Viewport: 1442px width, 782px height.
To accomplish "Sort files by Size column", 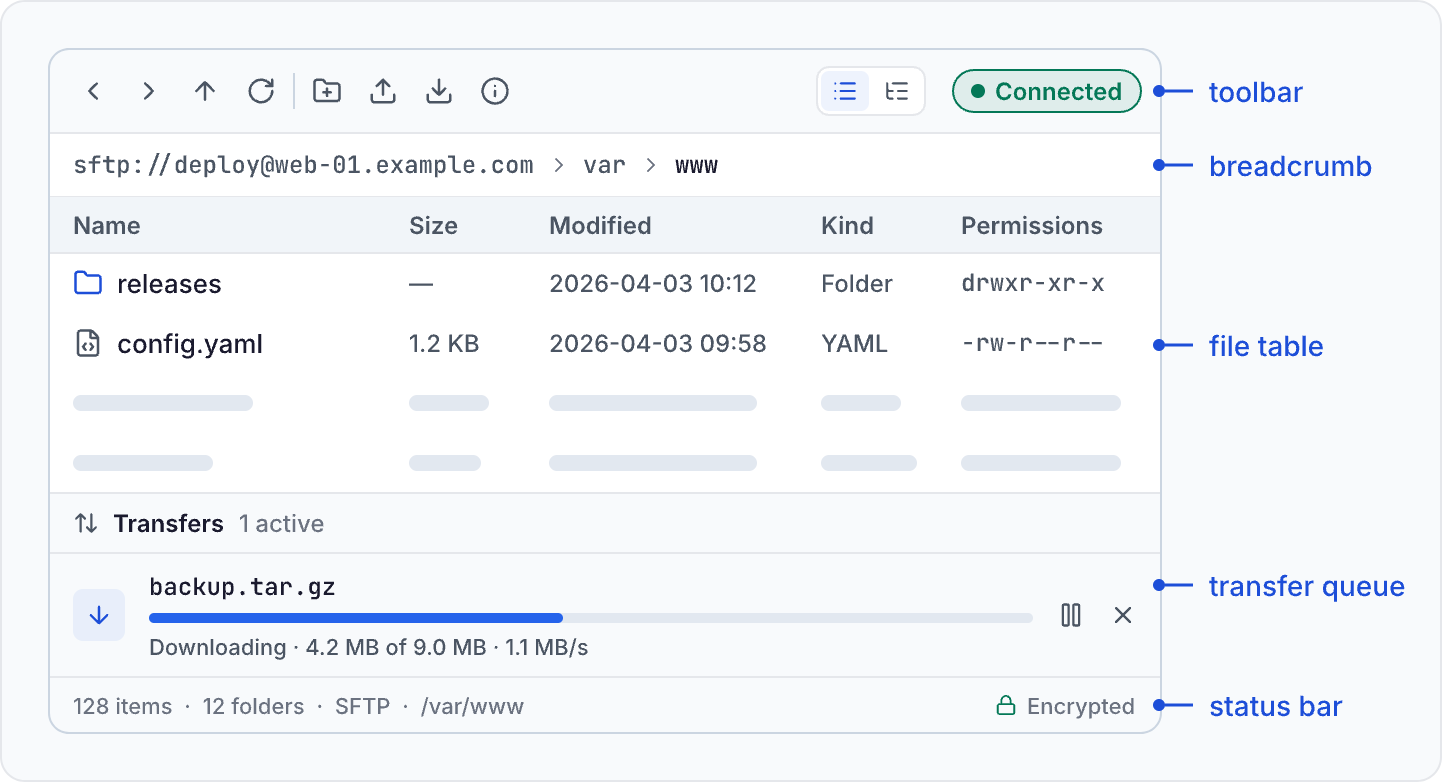I will click(x=433, y=226).
